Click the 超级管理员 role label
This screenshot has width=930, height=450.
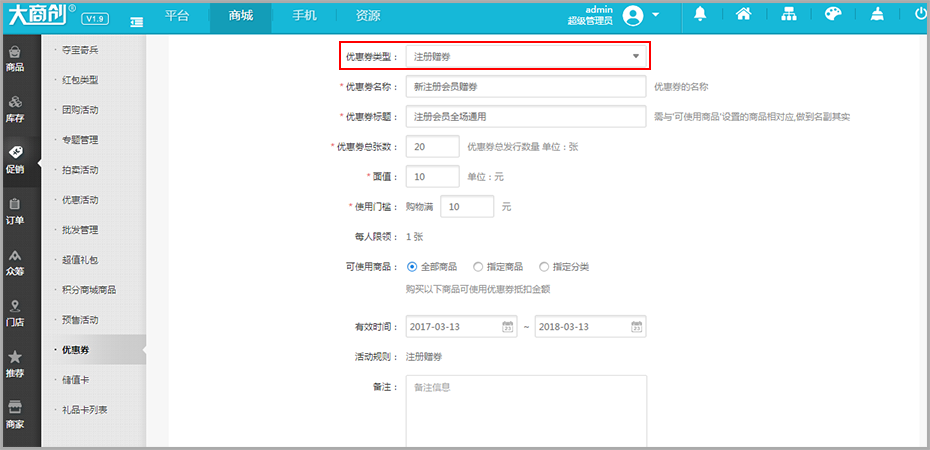click(x=590, y=21)
